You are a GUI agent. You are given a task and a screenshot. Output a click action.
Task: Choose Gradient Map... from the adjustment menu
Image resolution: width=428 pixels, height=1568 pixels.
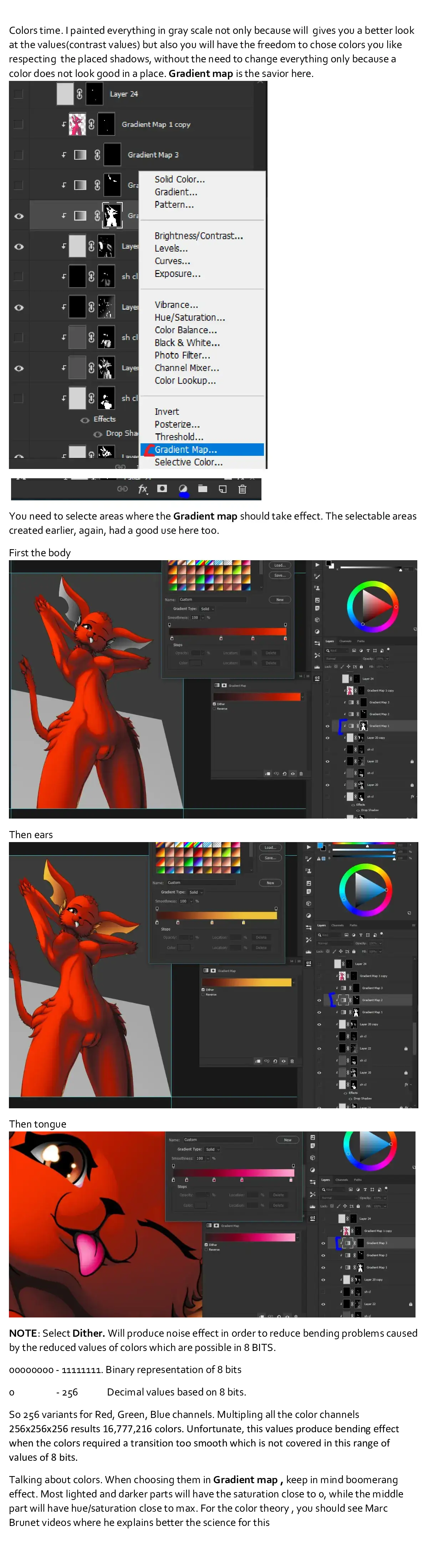[186, 450]
